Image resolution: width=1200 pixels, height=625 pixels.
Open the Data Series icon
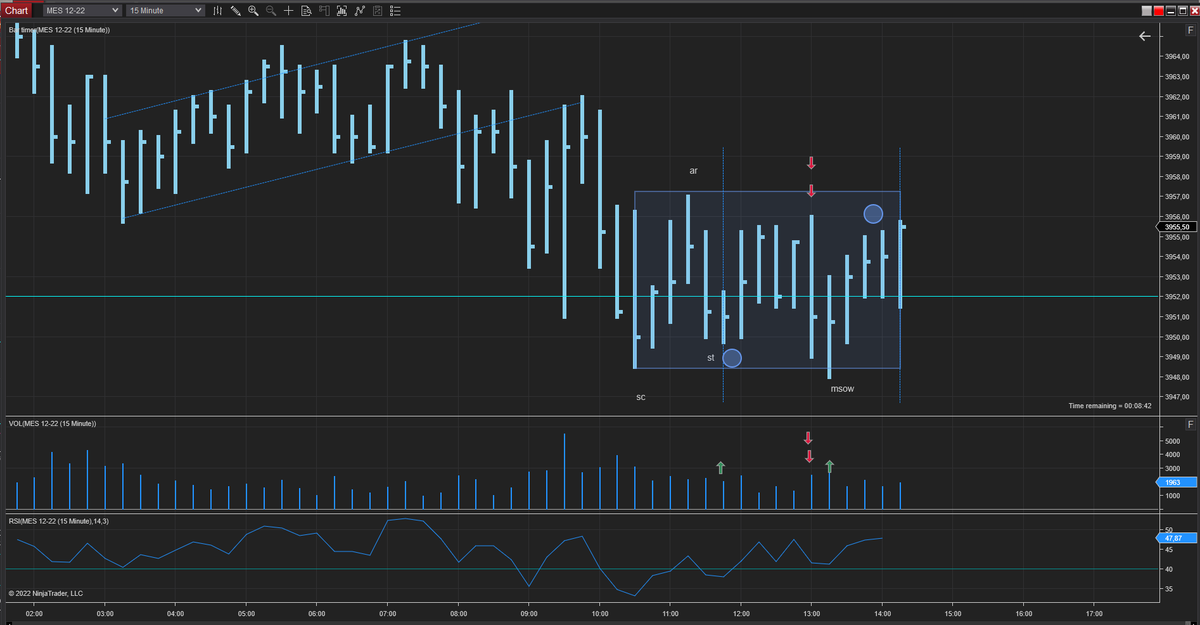coord(342,11)
